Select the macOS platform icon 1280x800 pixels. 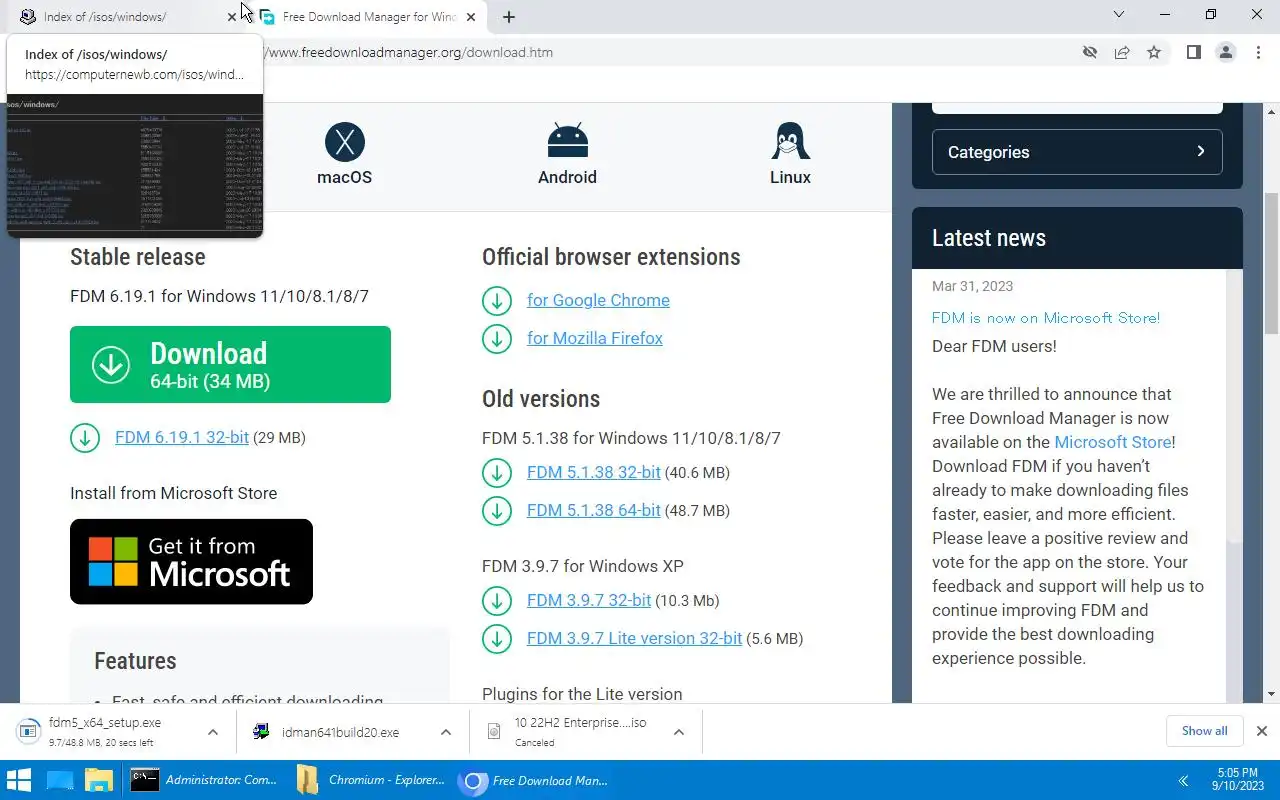click(345, 142)
